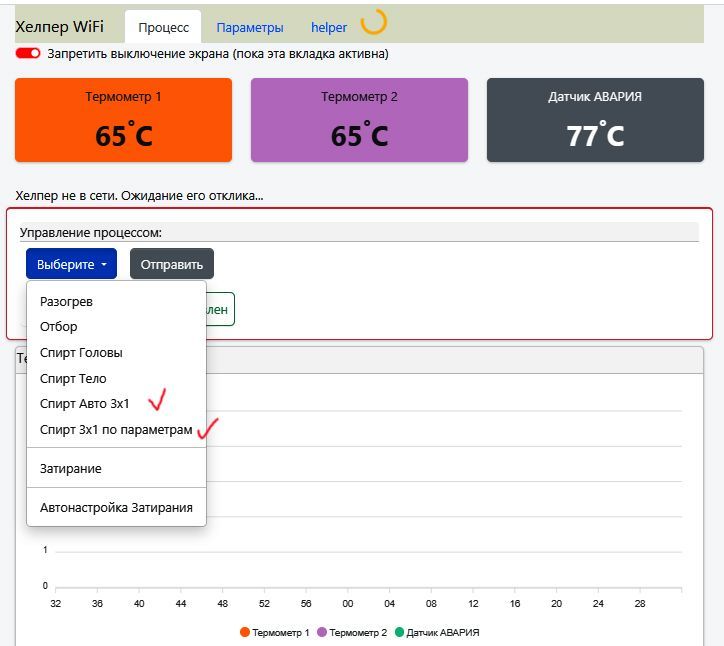This screenshot has width=724, height=646.
Task: Choose Разогрев from the dropdown menu
Action: [x=116, y=302]
